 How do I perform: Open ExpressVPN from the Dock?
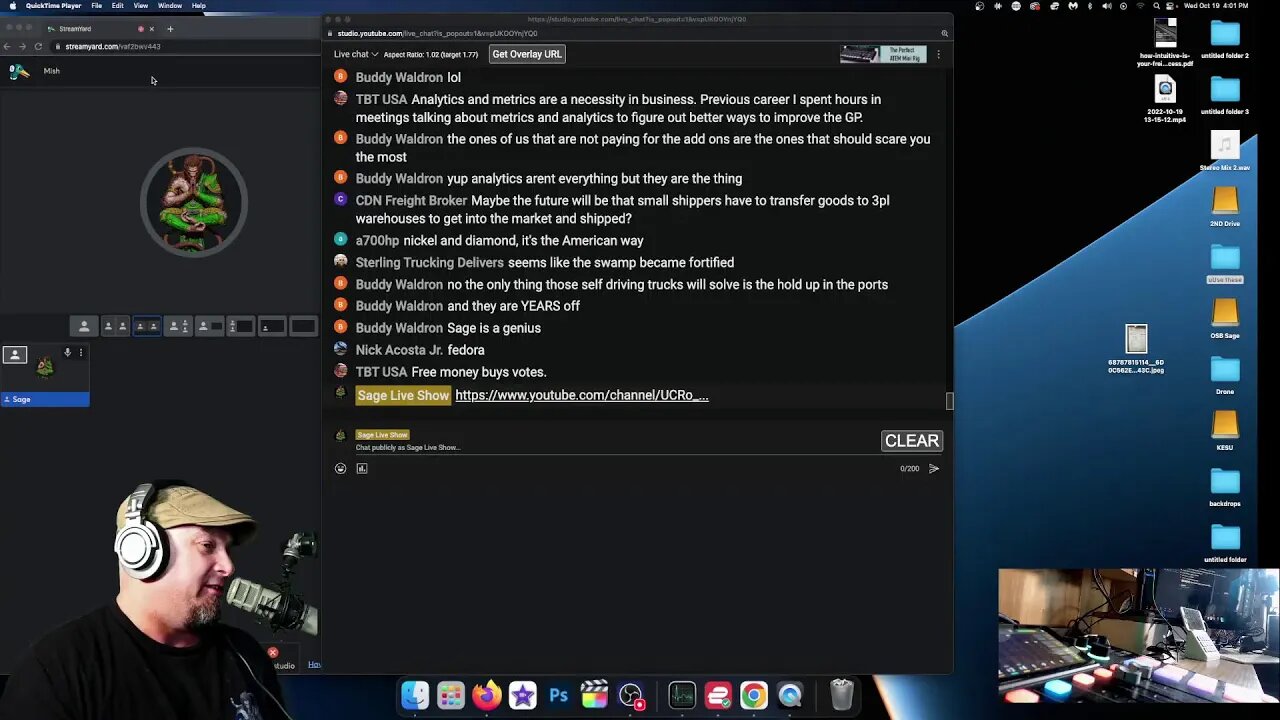click(x=718, y=694)
